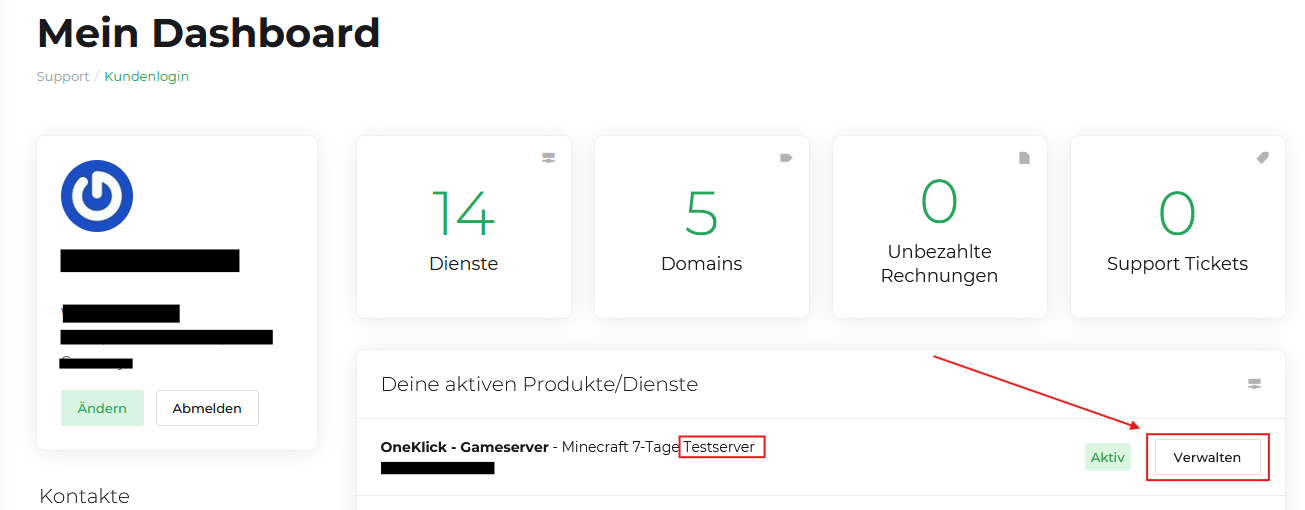Click the ticket icon in Support Tickets tile
This screenshot has width=1305, height=510.
1262,158
